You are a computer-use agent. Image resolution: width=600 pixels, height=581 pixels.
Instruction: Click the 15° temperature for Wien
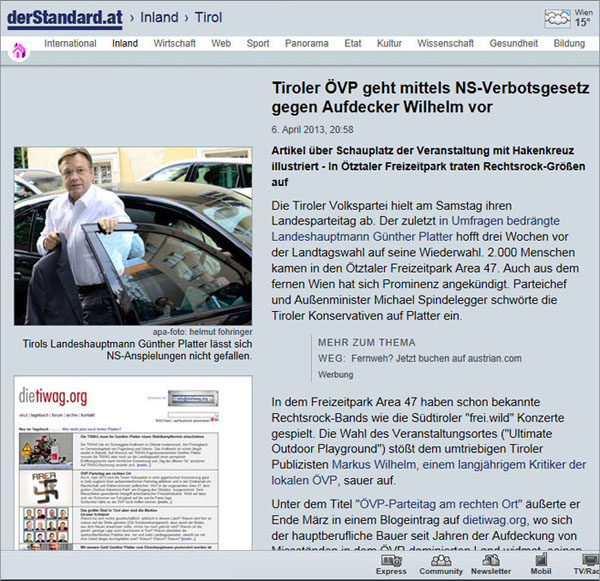(582, 23)
